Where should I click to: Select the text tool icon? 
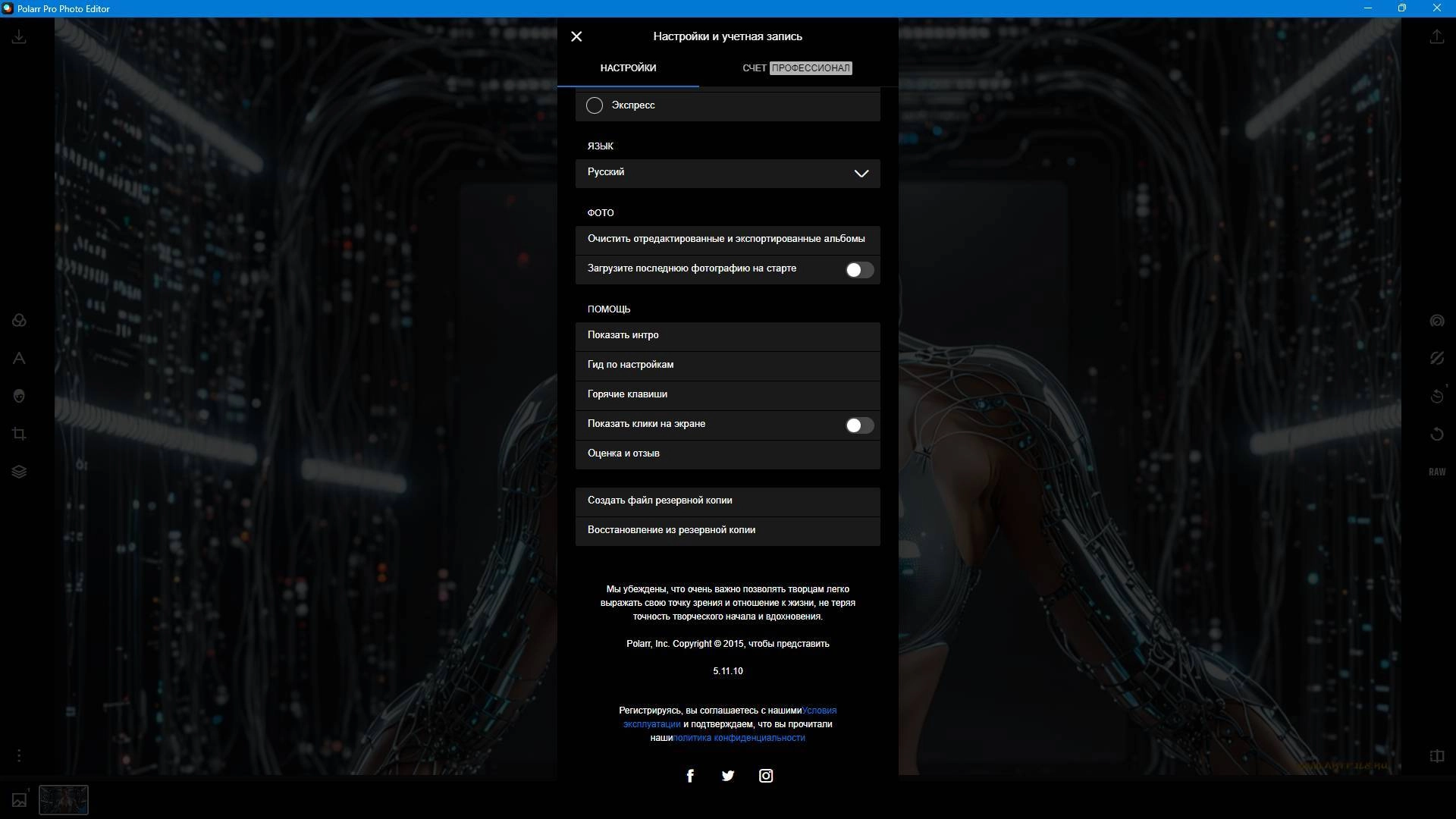tap(19, 359)
